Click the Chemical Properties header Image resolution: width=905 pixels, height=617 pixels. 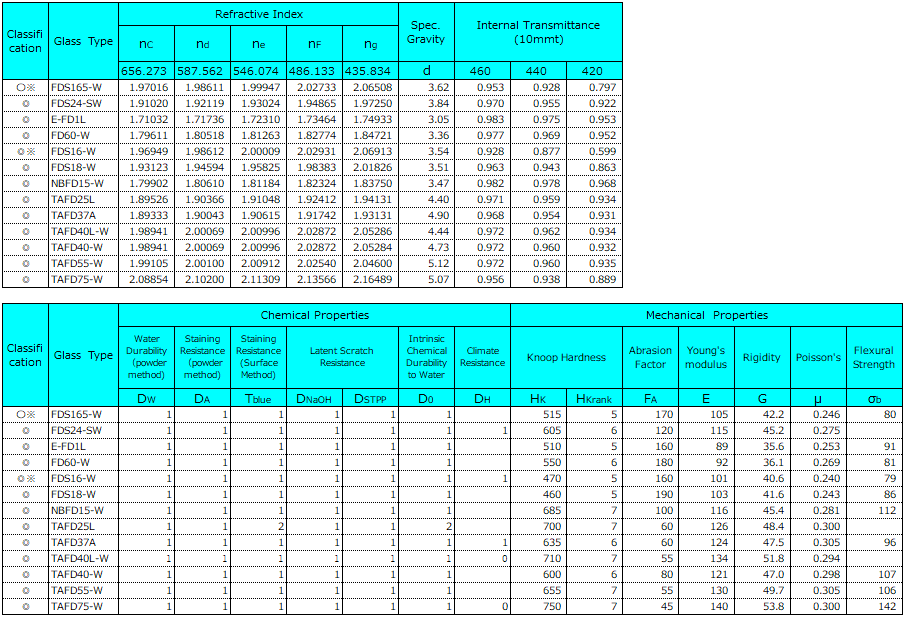coord(315,315)
